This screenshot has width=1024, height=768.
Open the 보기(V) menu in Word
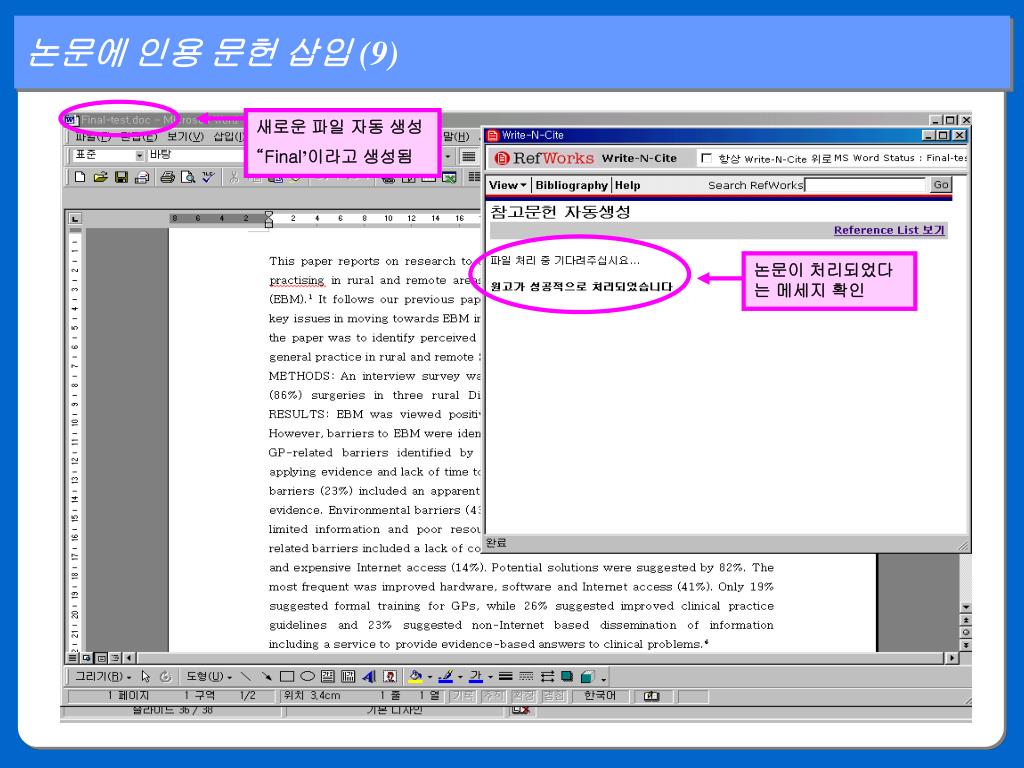[x=185, y=136]
